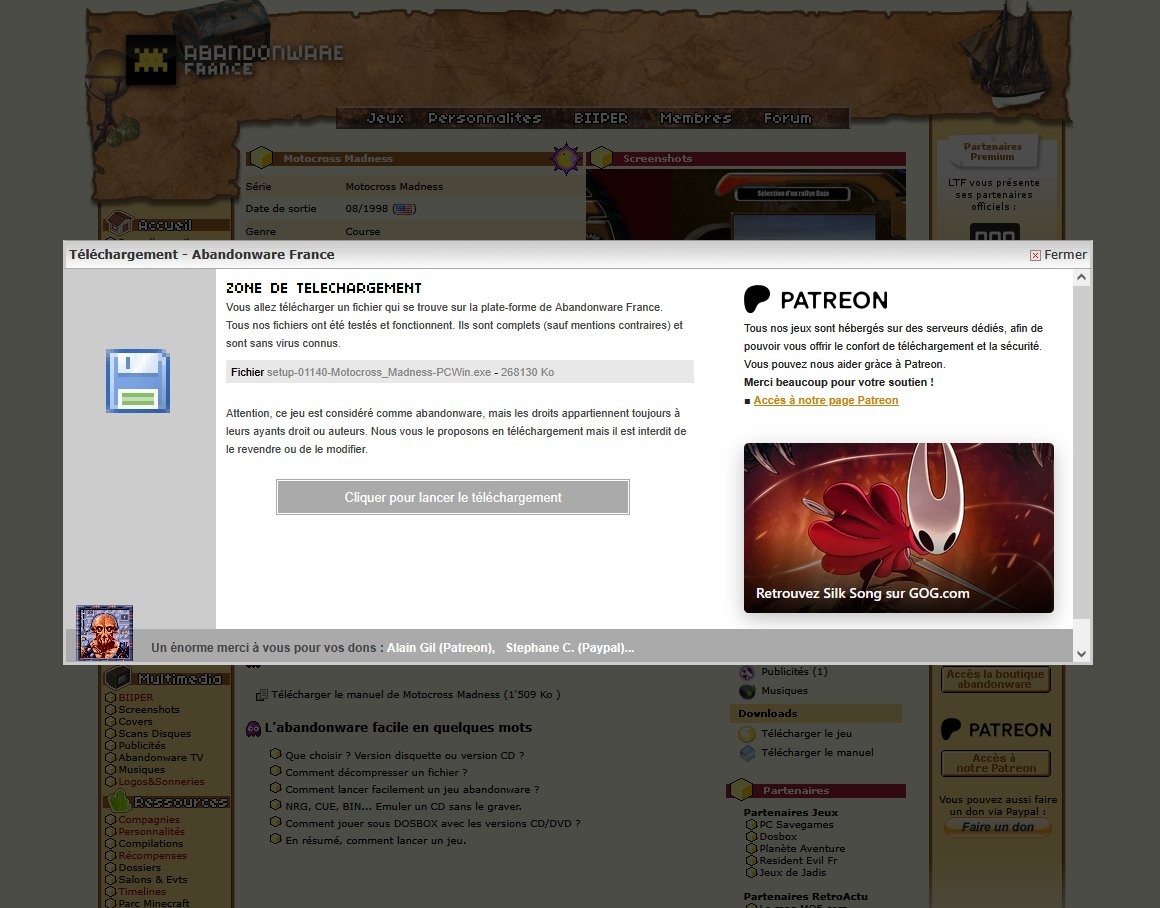
Task: Click the pixel portrait avatar in donation bar
Action: (x=104, y=633)
